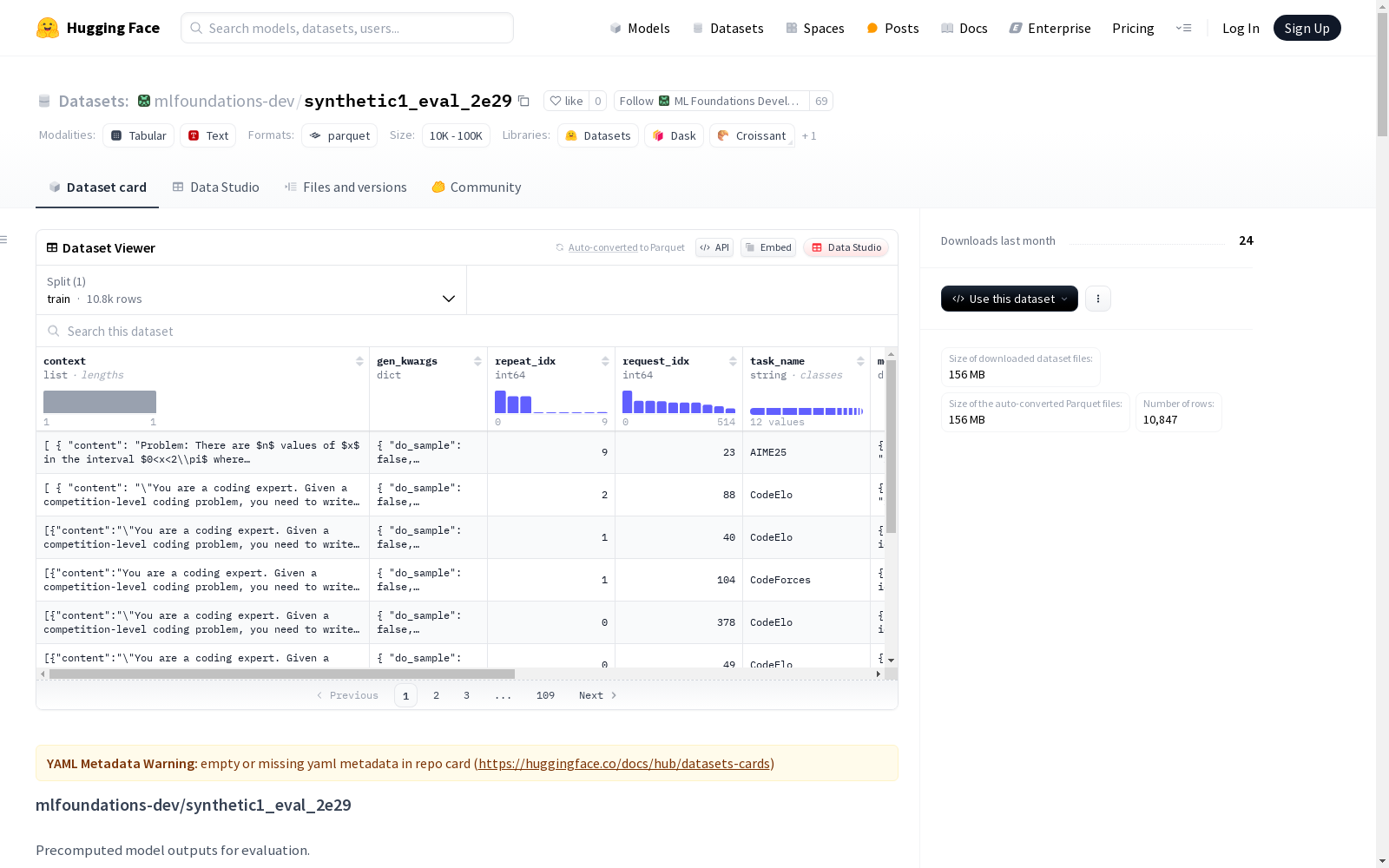
Task: Select the Text modality tag
Action: (208, 135)
